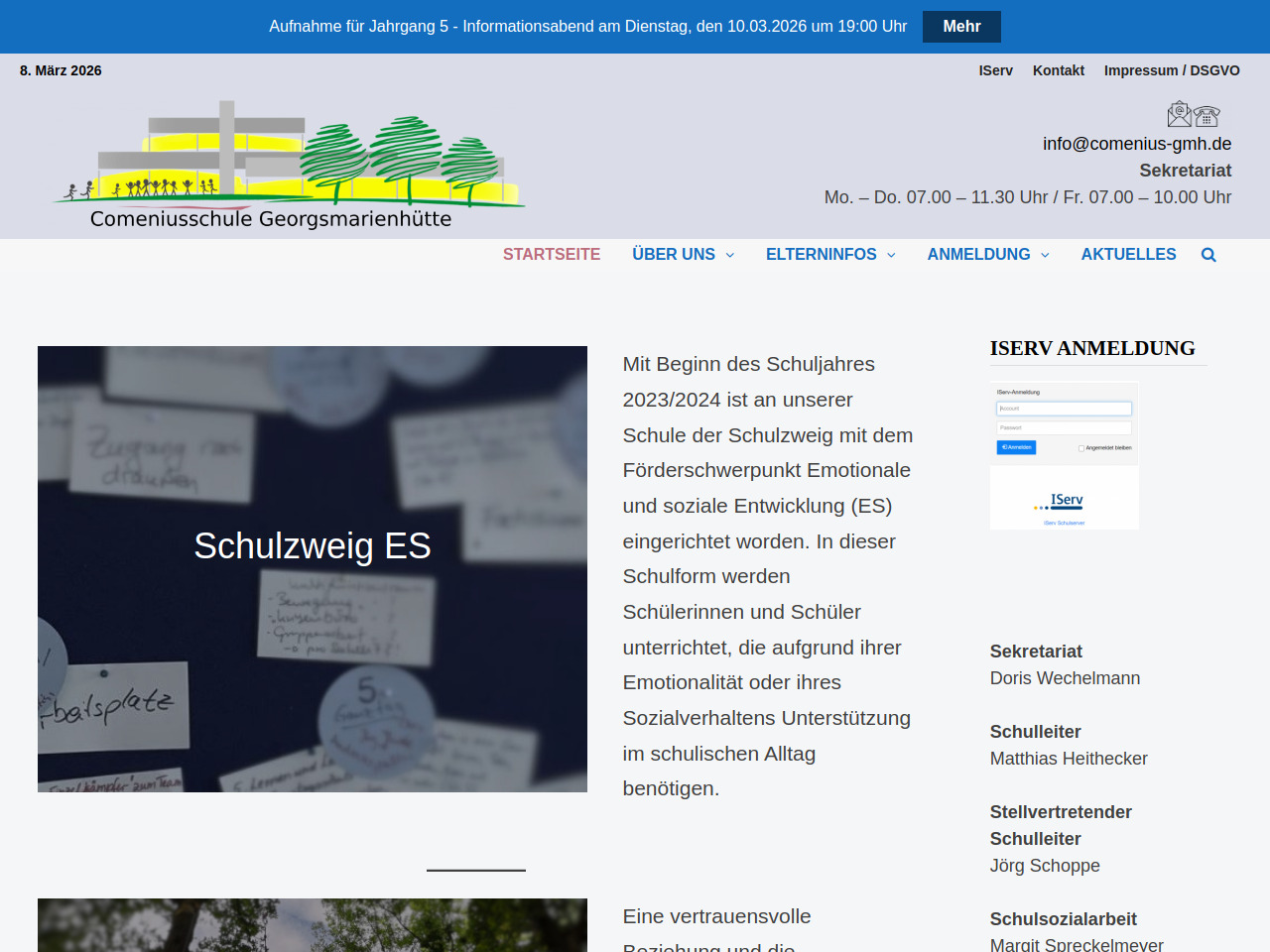The image size is (1270, 952).
Task: Click the info@comenius-gmh.de email address
Action: [x=1136, y=144]
